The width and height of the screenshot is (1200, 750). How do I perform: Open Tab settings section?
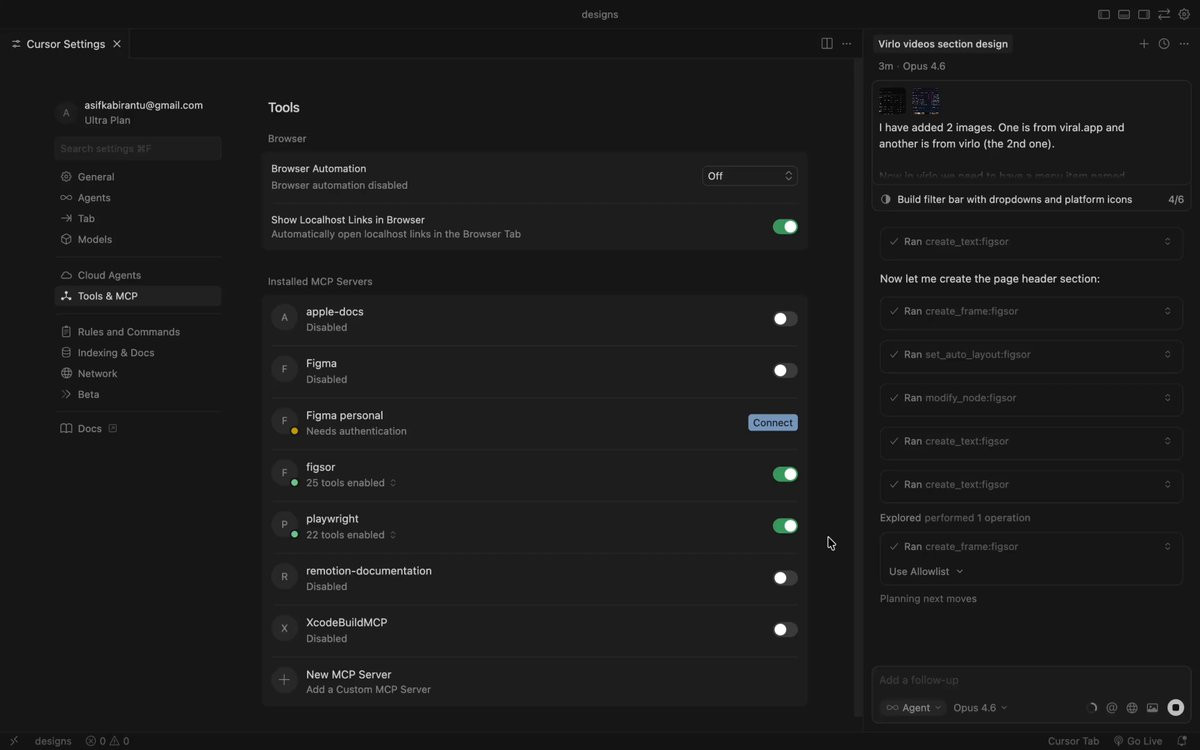point(138,219)
